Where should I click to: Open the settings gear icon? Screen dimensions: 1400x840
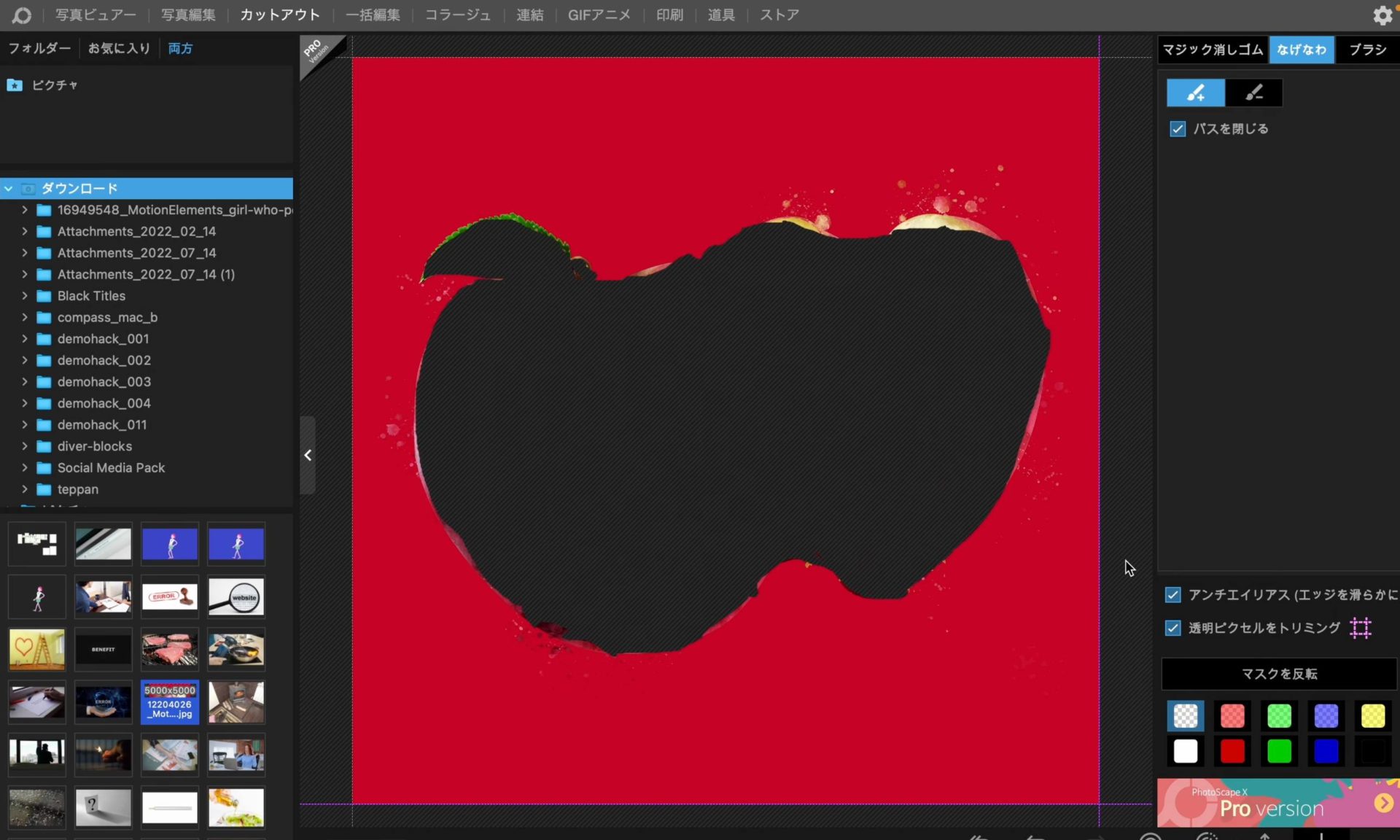coord(1382,15)
